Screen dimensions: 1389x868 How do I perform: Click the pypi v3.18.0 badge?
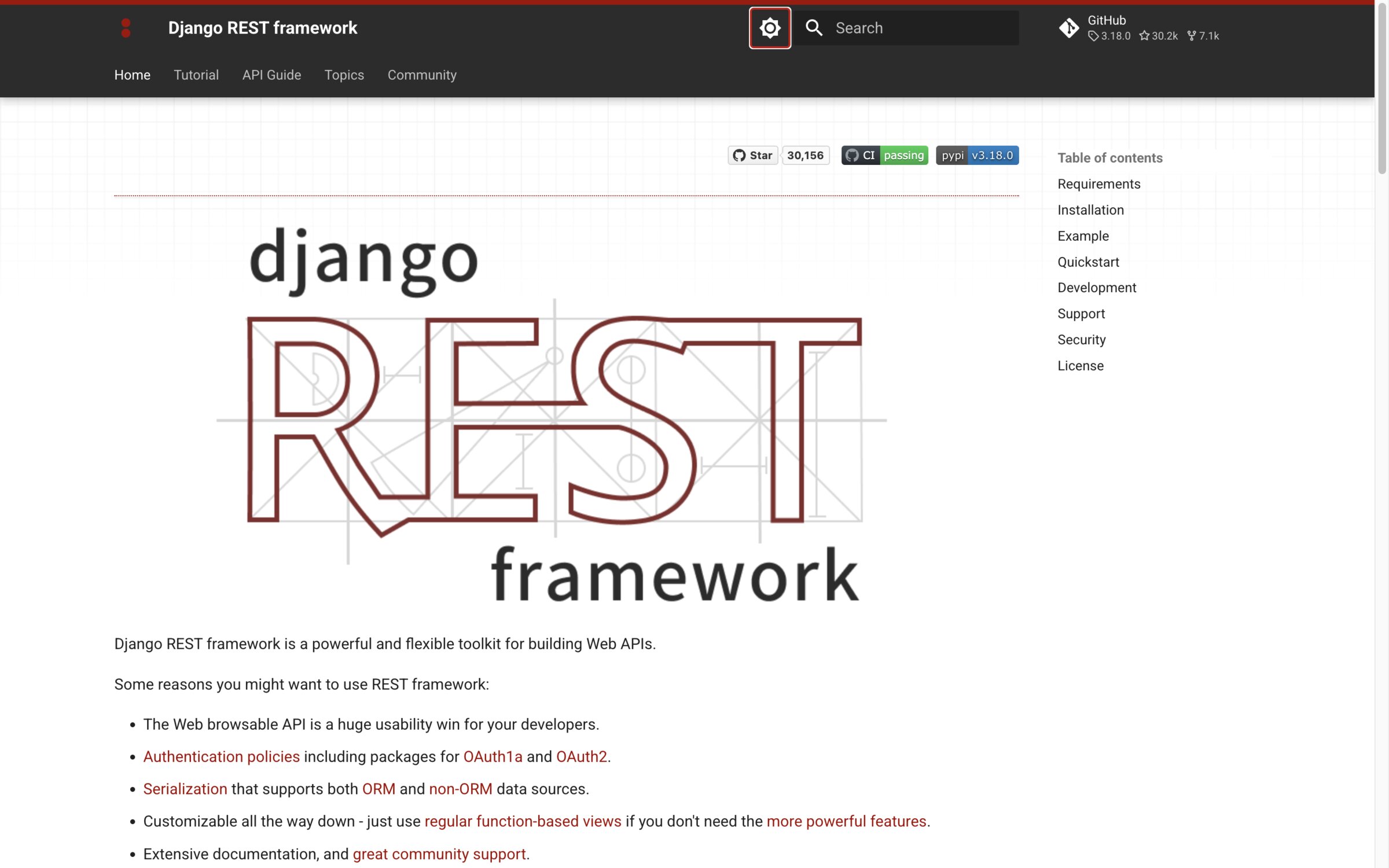pyautogui.click(x=977, y=155)
